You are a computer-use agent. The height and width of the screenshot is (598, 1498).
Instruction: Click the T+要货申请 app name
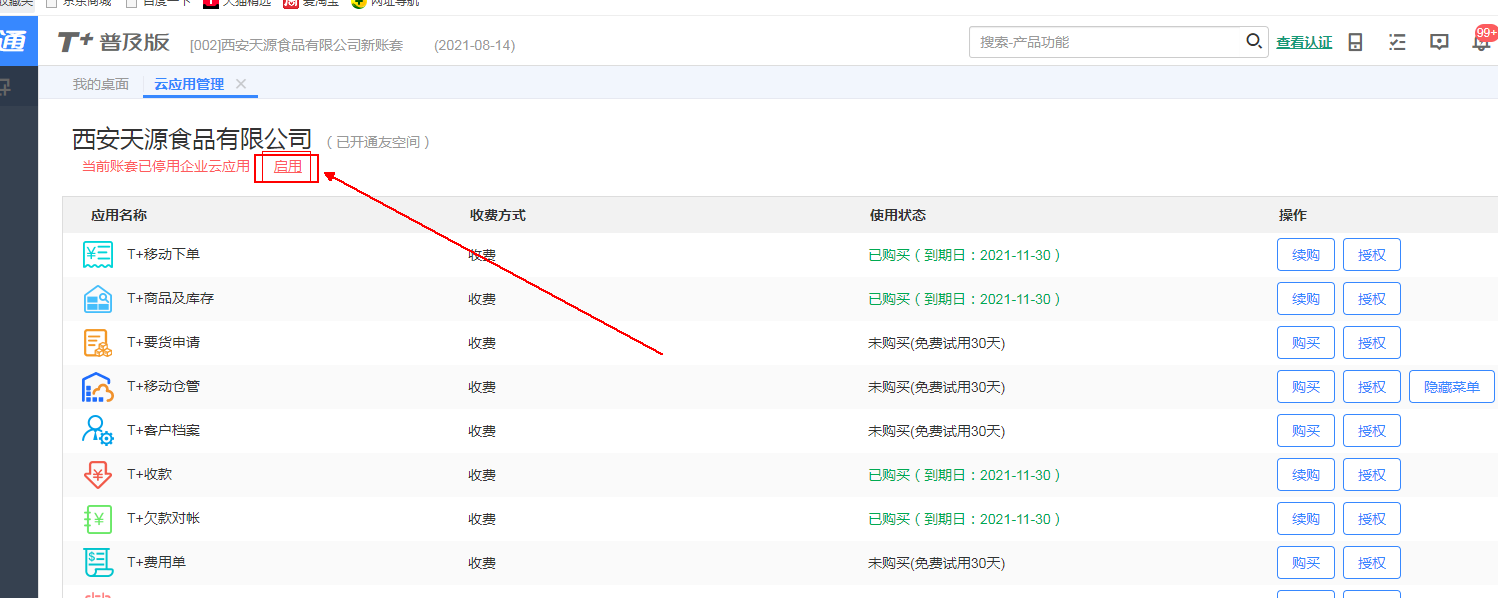pos(163,342)
